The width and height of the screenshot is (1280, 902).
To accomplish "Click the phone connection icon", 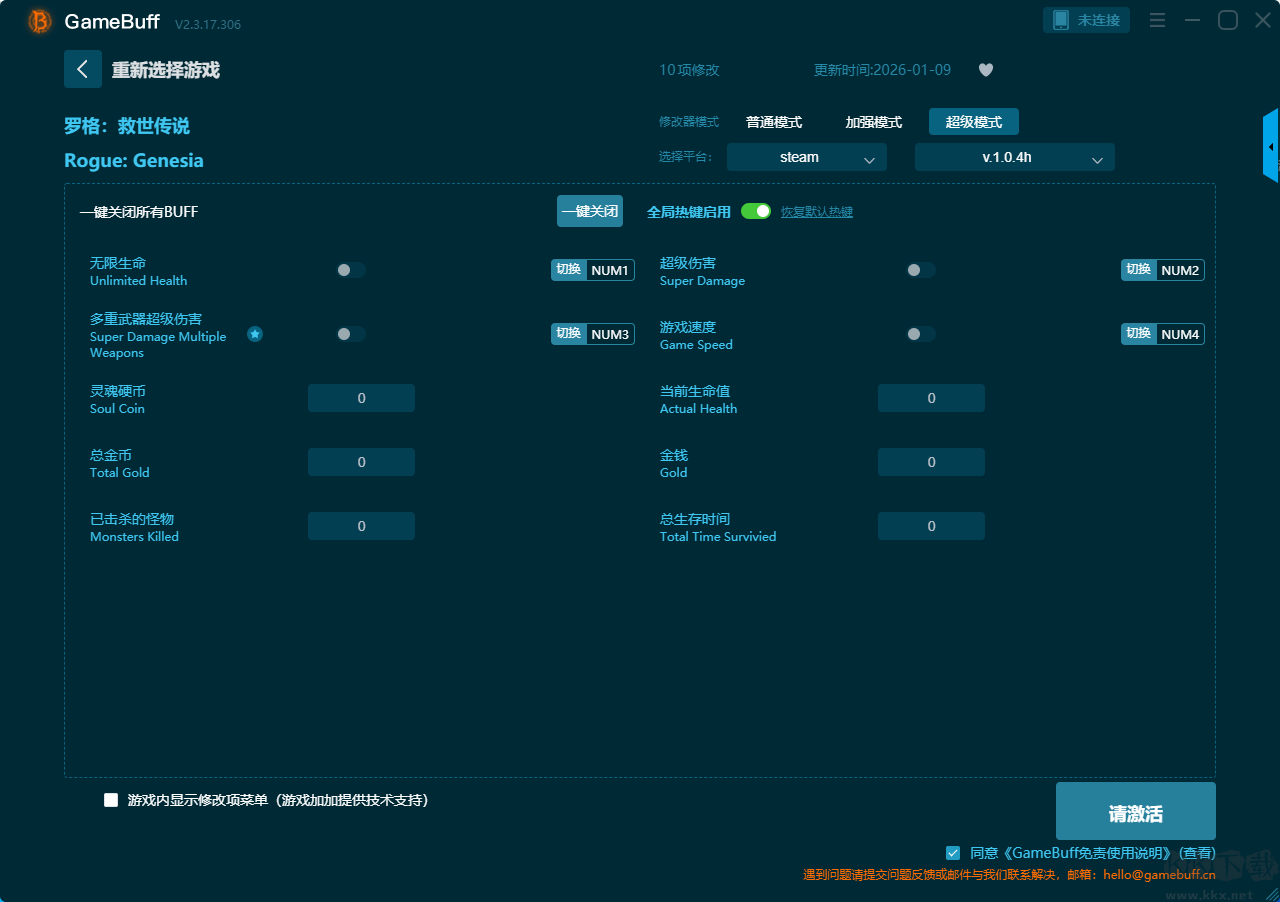I will [x=1061, y=20].
